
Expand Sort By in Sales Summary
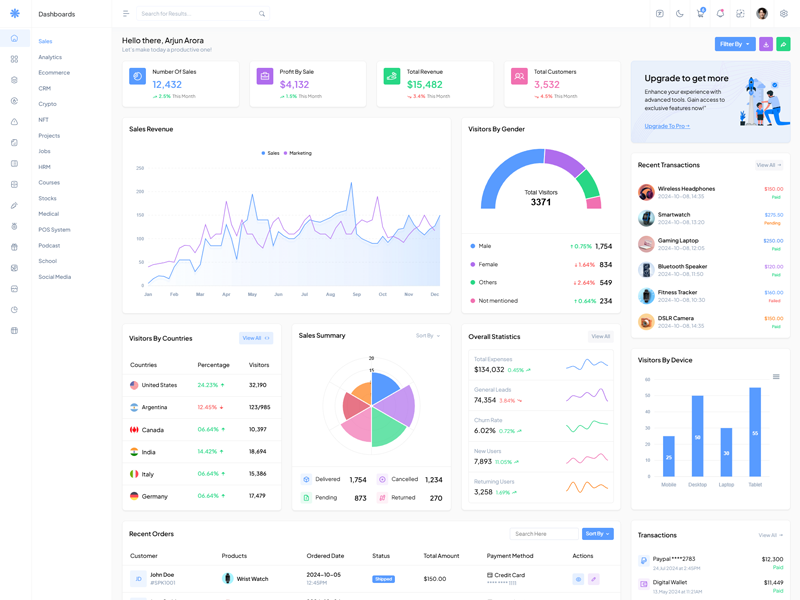[427, 336]
